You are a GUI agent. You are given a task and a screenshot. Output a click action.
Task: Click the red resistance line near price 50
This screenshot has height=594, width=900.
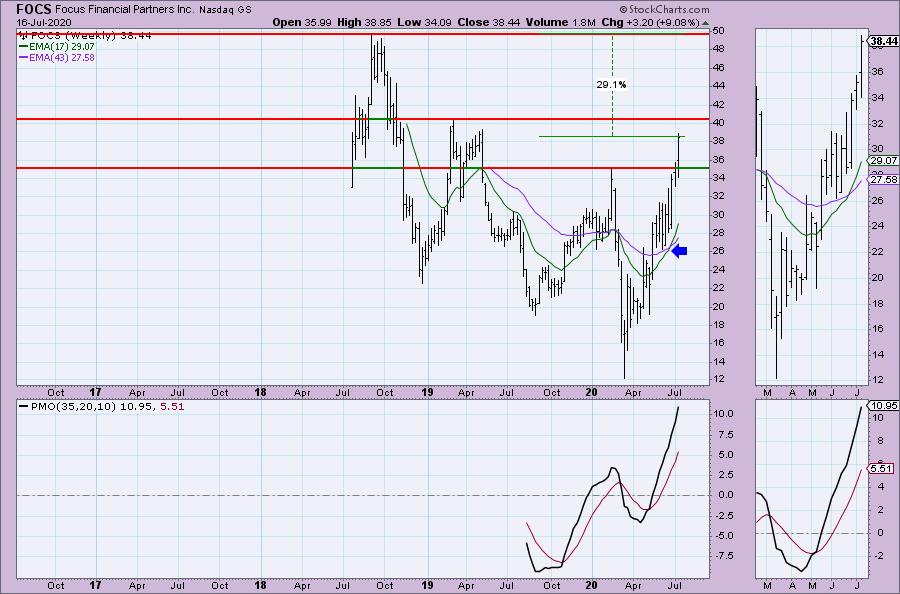363,34
